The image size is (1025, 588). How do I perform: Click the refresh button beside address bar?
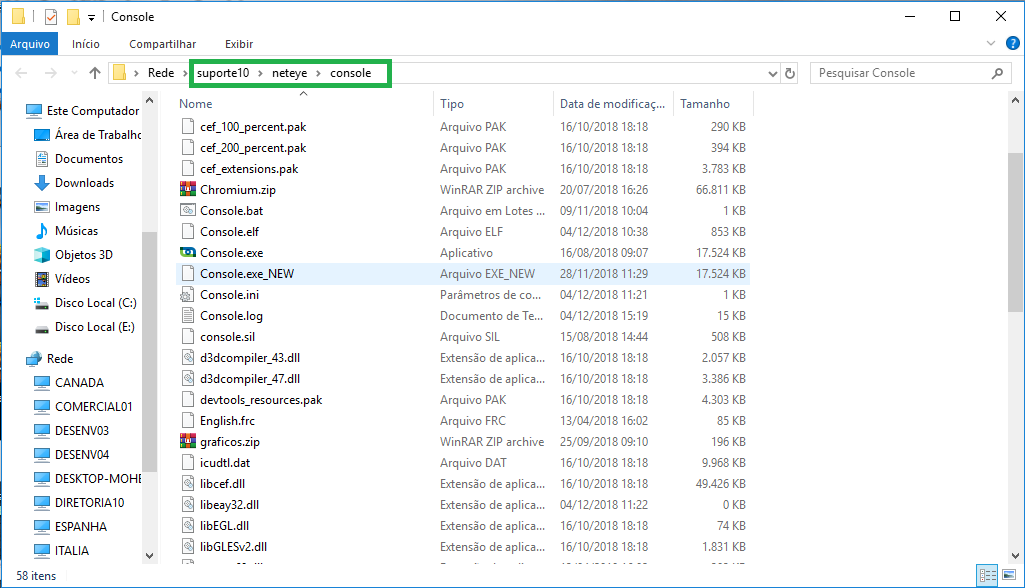coord(790,73)
